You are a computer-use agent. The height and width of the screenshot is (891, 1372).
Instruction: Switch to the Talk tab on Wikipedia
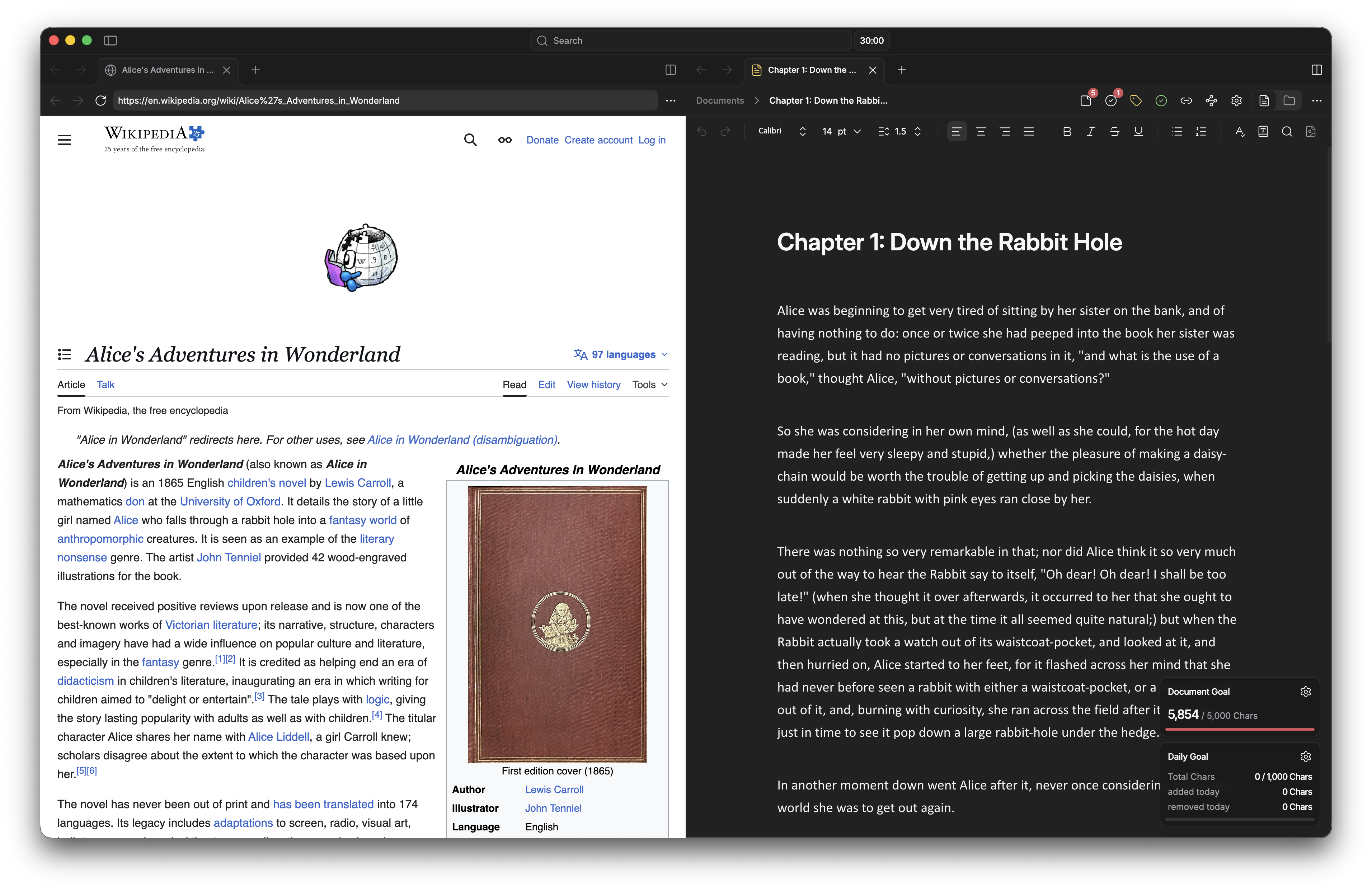[106, 385]
